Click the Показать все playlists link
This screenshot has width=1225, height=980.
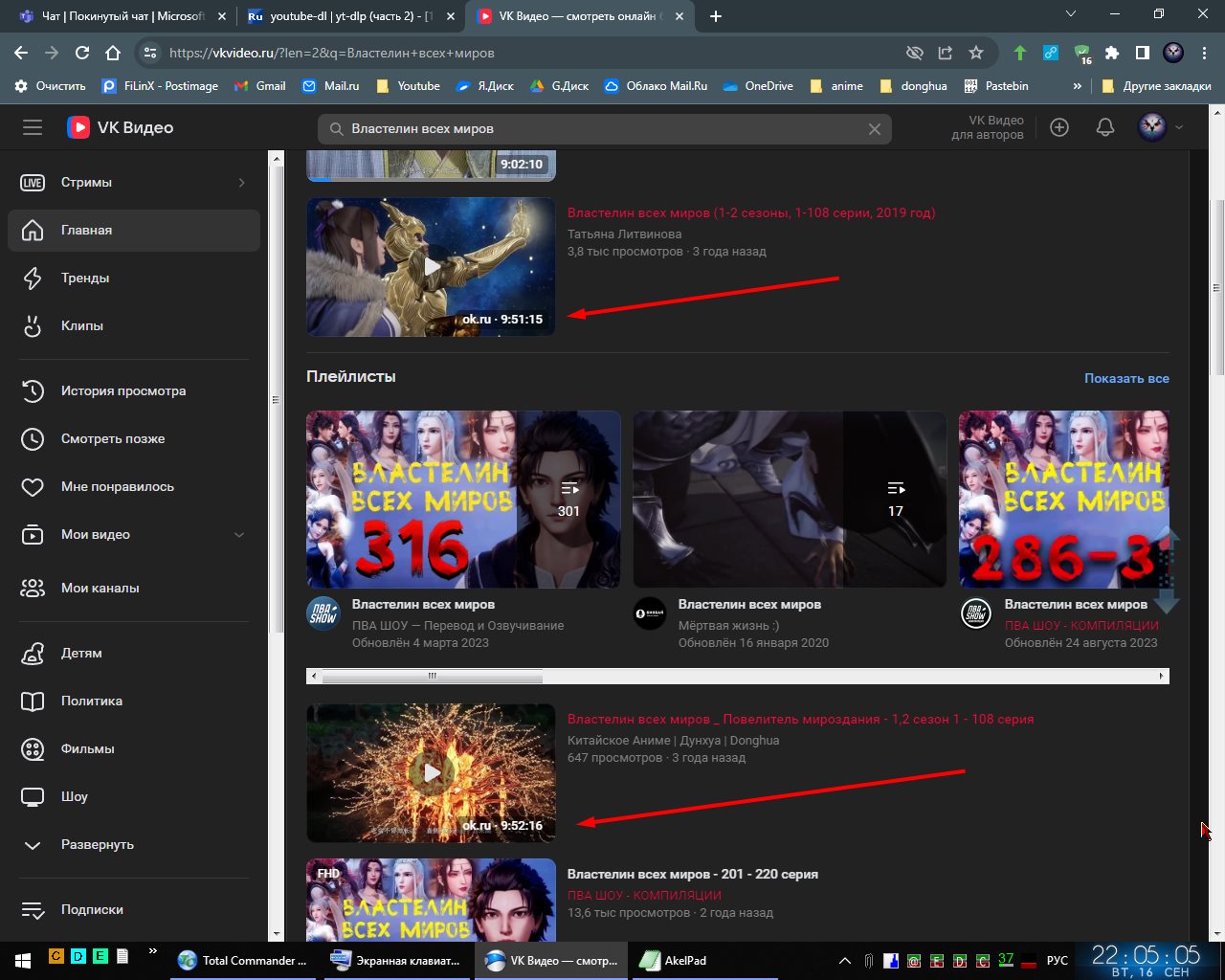click(x=1125, y=378)
